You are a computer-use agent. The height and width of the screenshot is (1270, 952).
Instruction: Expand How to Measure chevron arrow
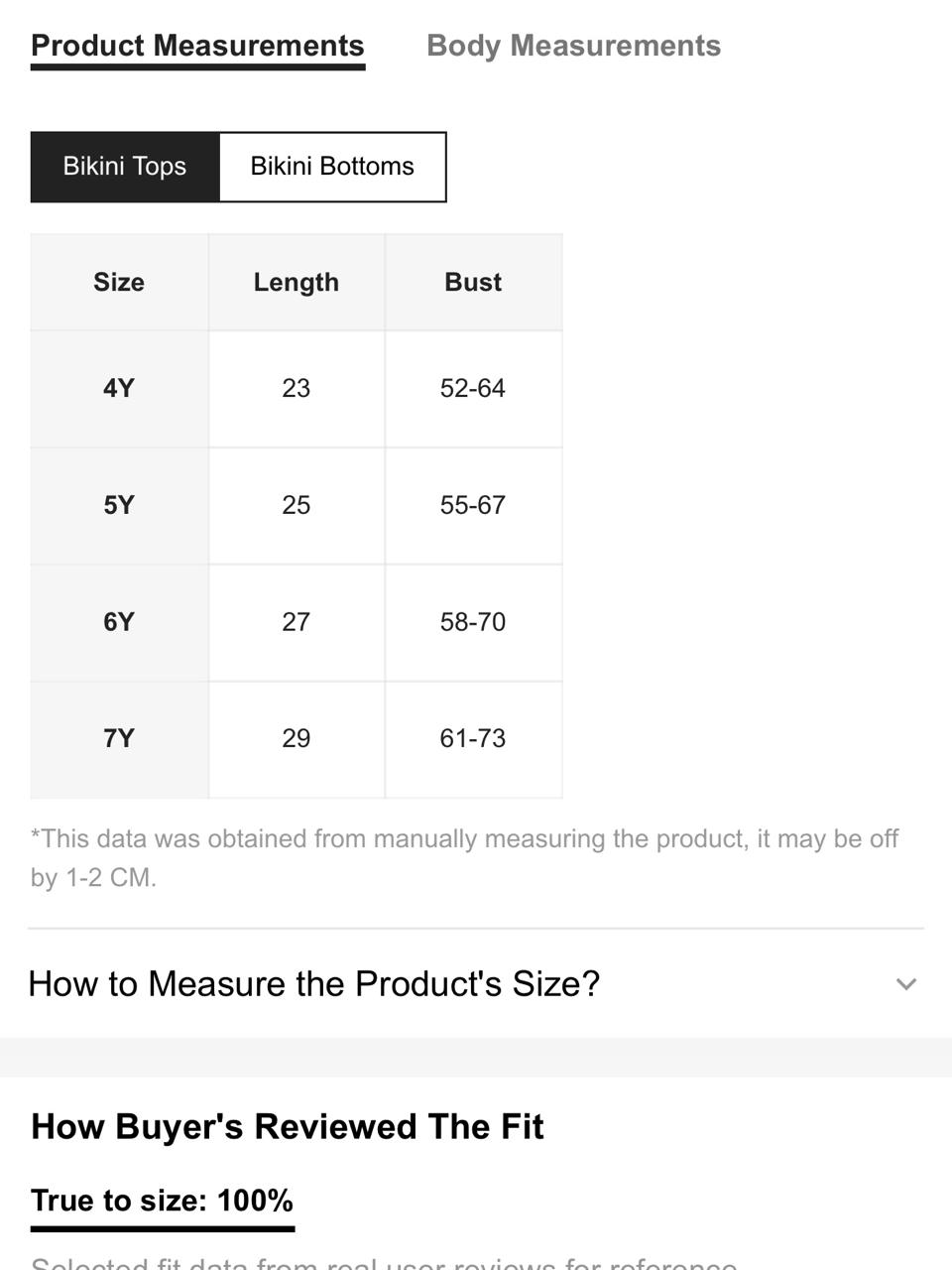tap(905, 984)
